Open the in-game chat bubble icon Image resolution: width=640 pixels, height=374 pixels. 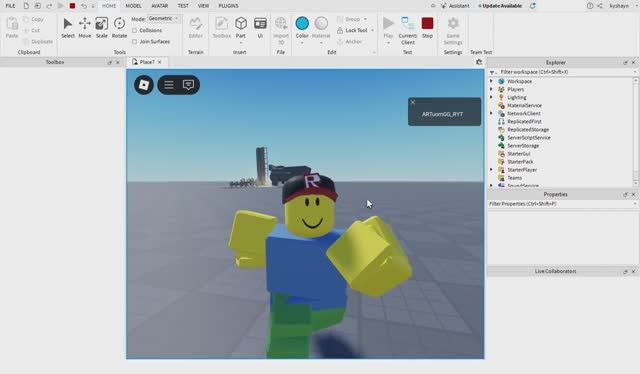(188, 85)
